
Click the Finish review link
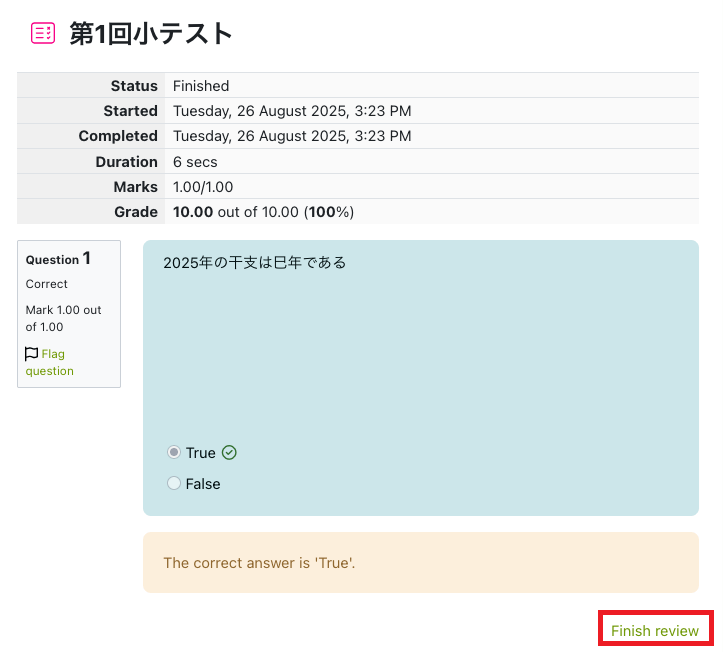coord(655,630)
